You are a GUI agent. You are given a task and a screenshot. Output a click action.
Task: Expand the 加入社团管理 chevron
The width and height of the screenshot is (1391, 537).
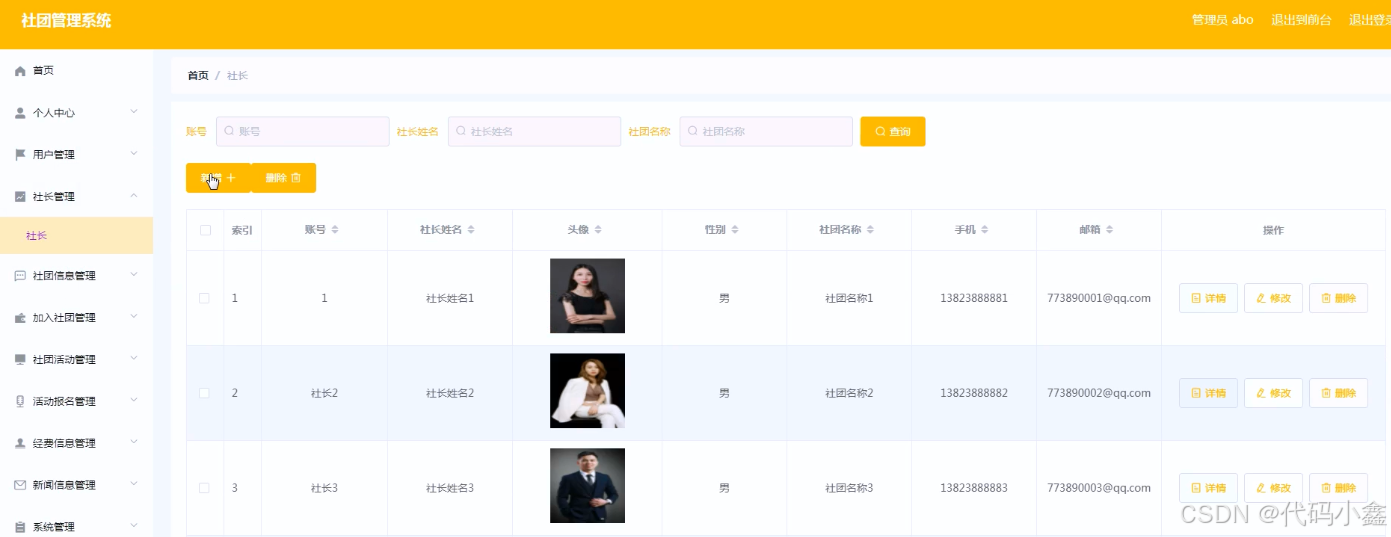coord(134,317)
